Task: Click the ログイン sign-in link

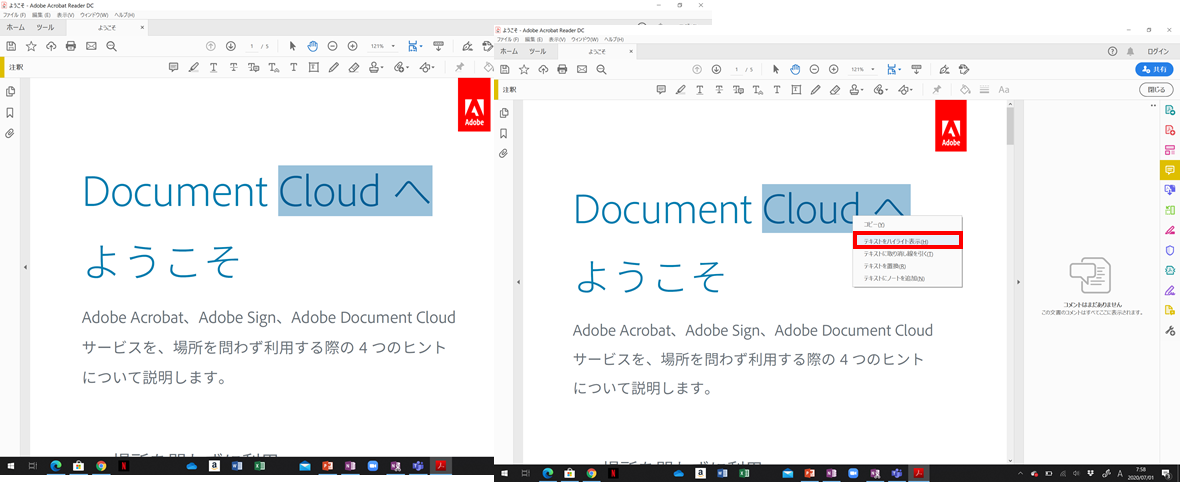Action: coord(1158,51)
